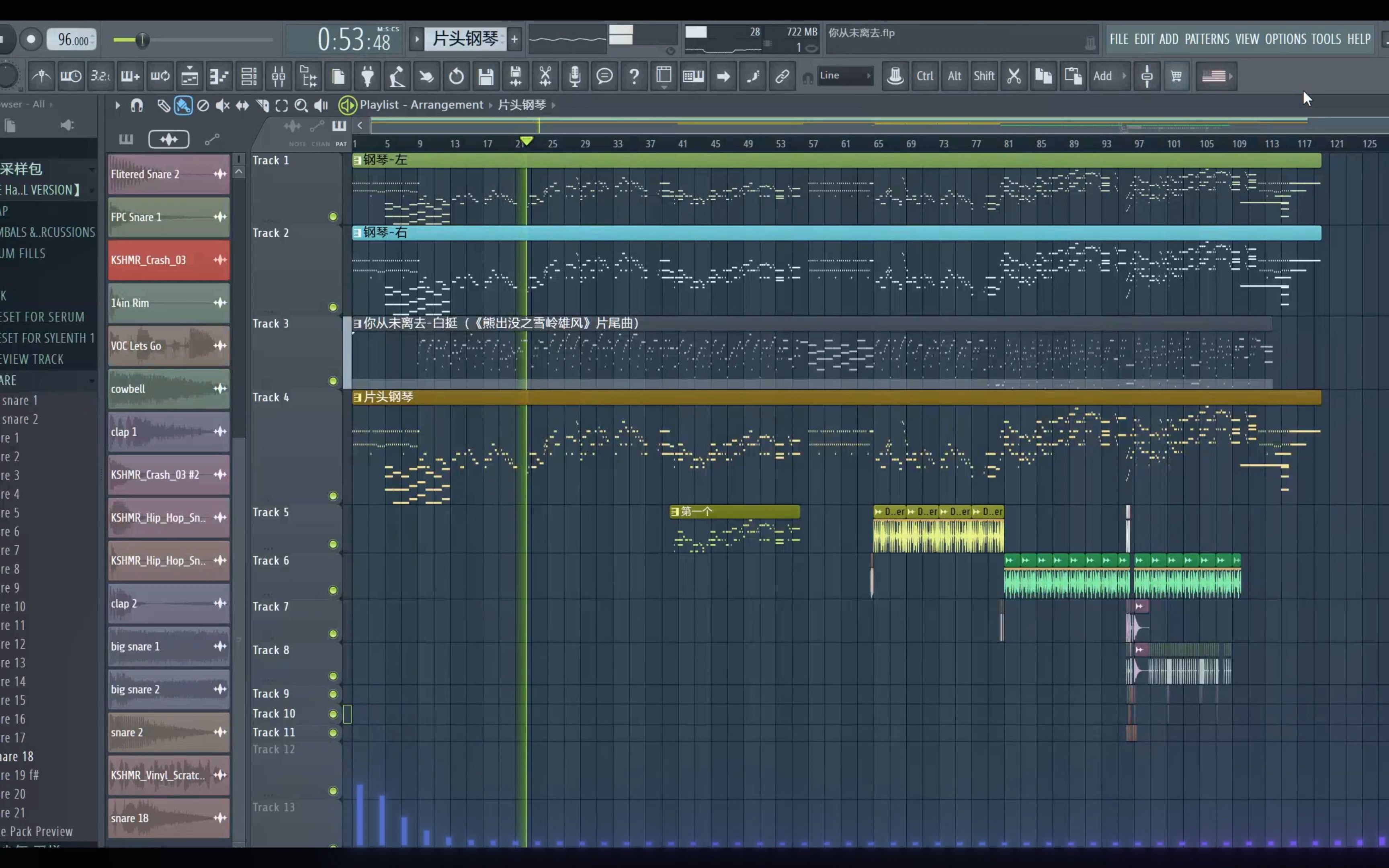Open the VIEW menu
Viewport: 1389px width, 868px height.
point(1247,39)
